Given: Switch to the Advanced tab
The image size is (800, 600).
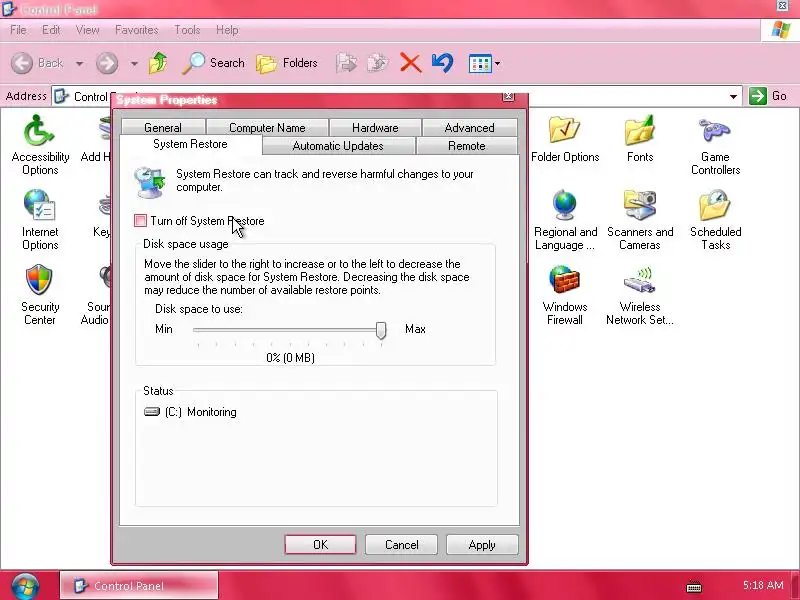Looking at the screenshot, I should tap(469, 128).
